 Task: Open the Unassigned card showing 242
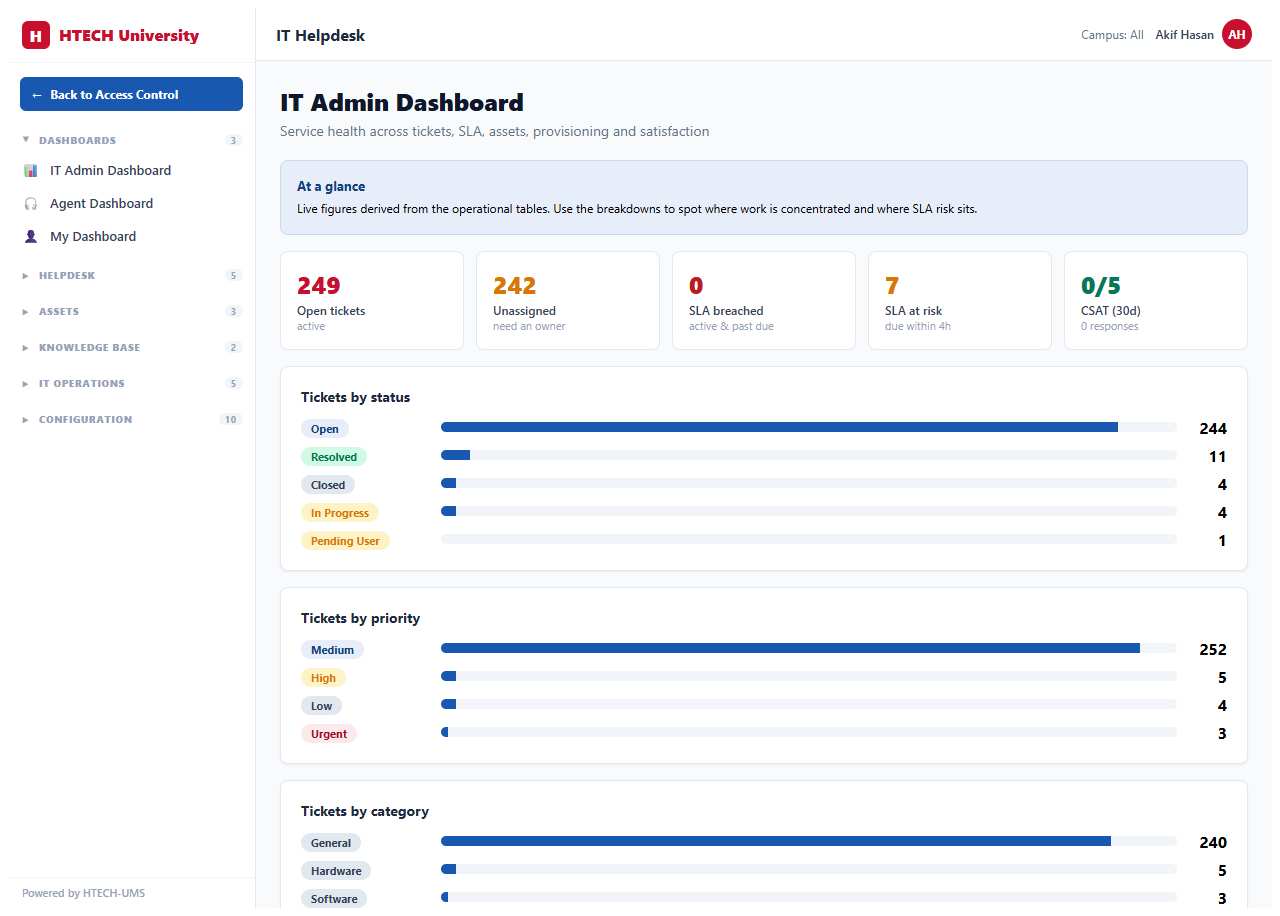pyautogui.click(x=568, y=300)
